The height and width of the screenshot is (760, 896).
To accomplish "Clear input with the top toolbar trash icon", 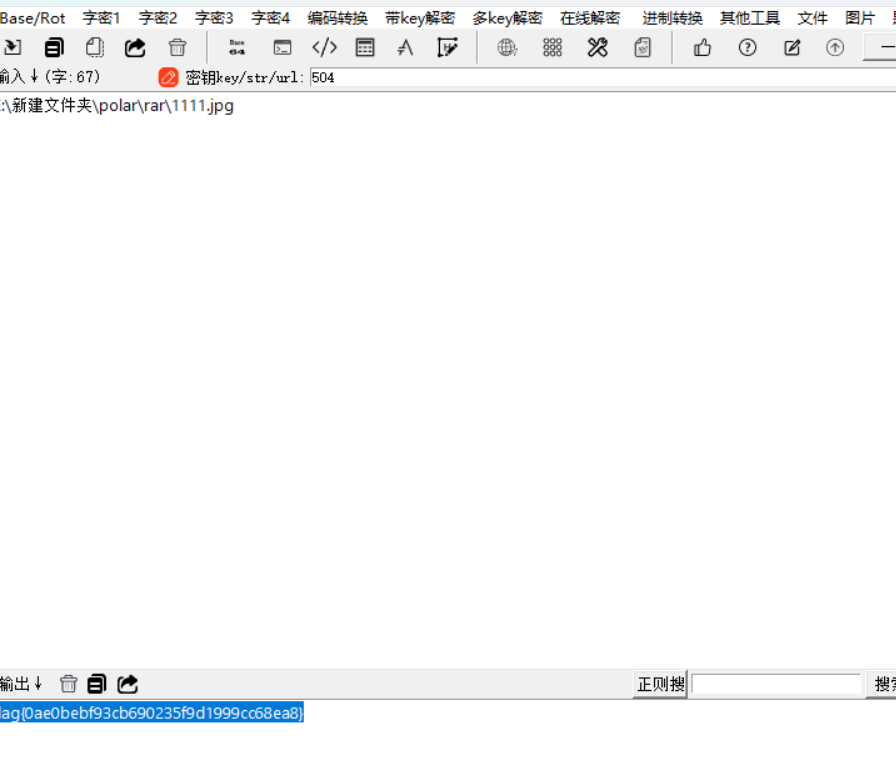I will click(x=177, y=47).
